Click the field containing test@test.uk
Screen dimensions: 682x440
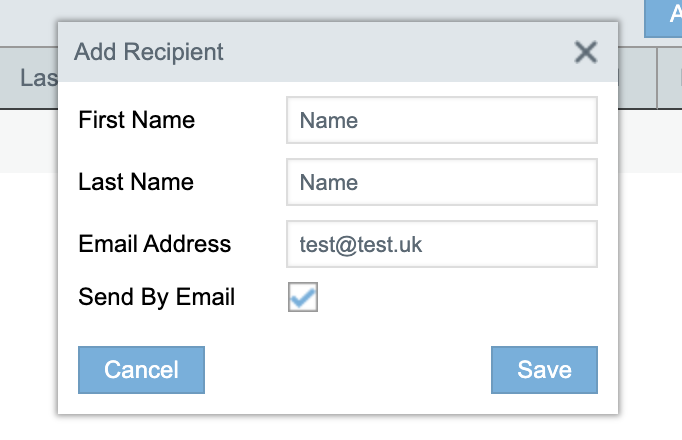tap(441, 245)
